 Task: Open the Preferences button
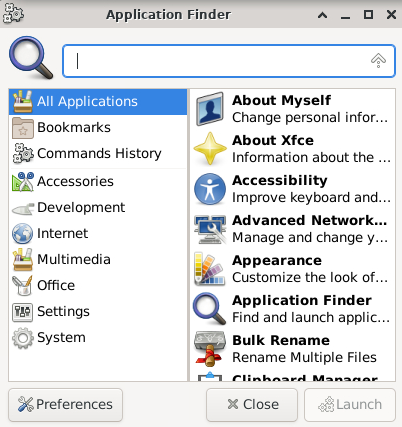[x=66, y=405]
